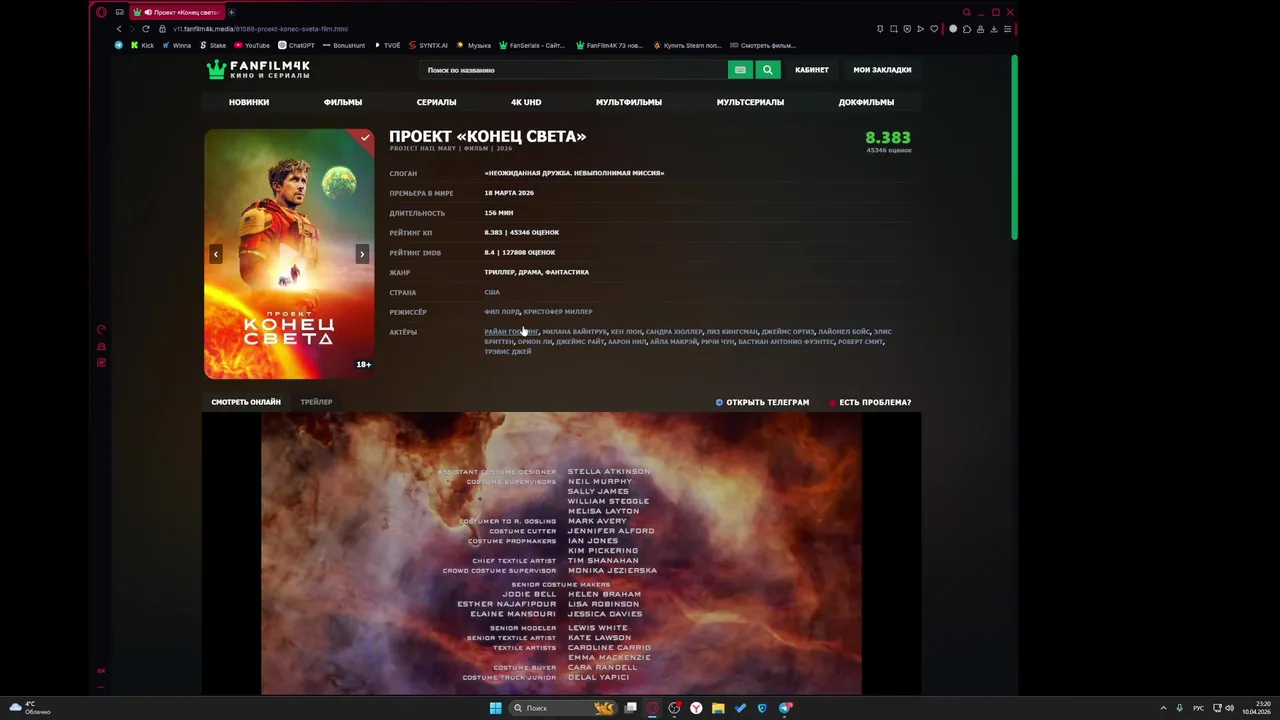Click the page vertical scrollbar
This screenshot has height=720, width=1280.
coord(1014,148)
